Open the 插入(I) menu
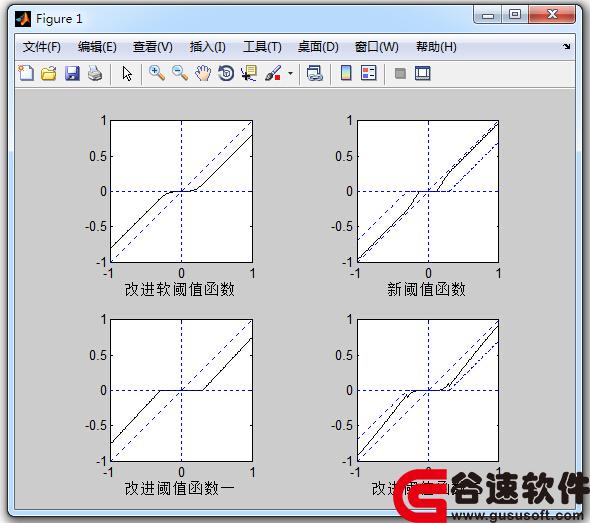 [x=208, y=47]
